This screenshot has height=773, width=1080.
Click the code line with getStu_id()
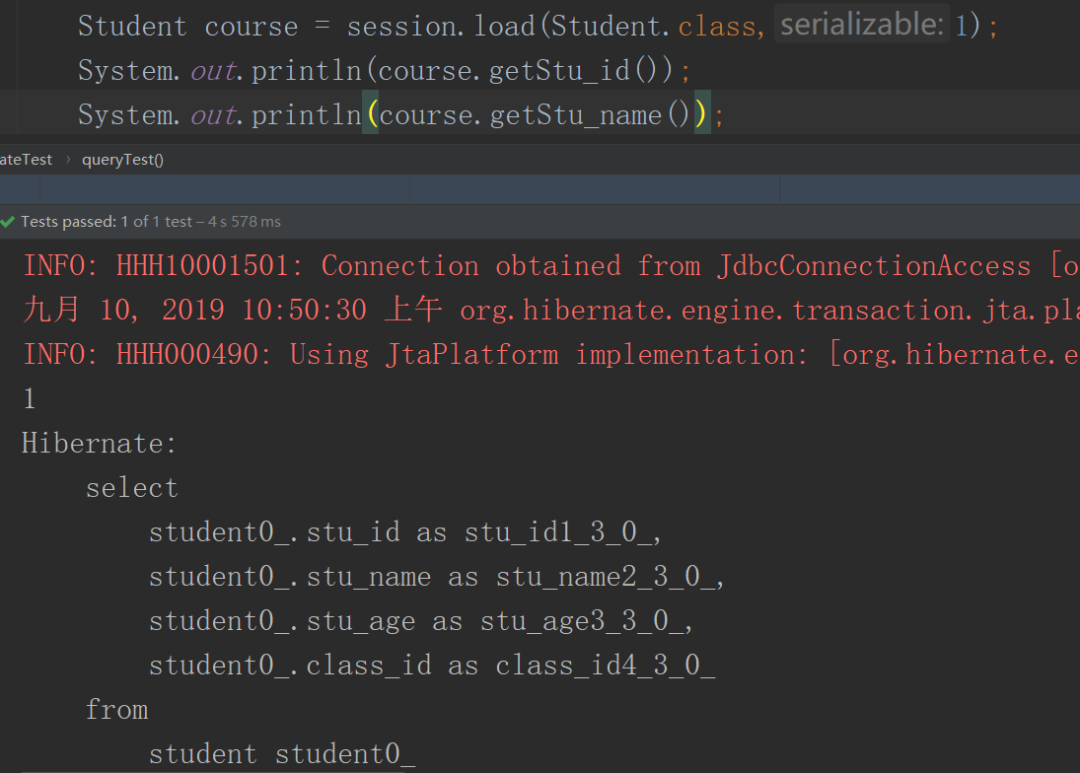pos(384,70)
